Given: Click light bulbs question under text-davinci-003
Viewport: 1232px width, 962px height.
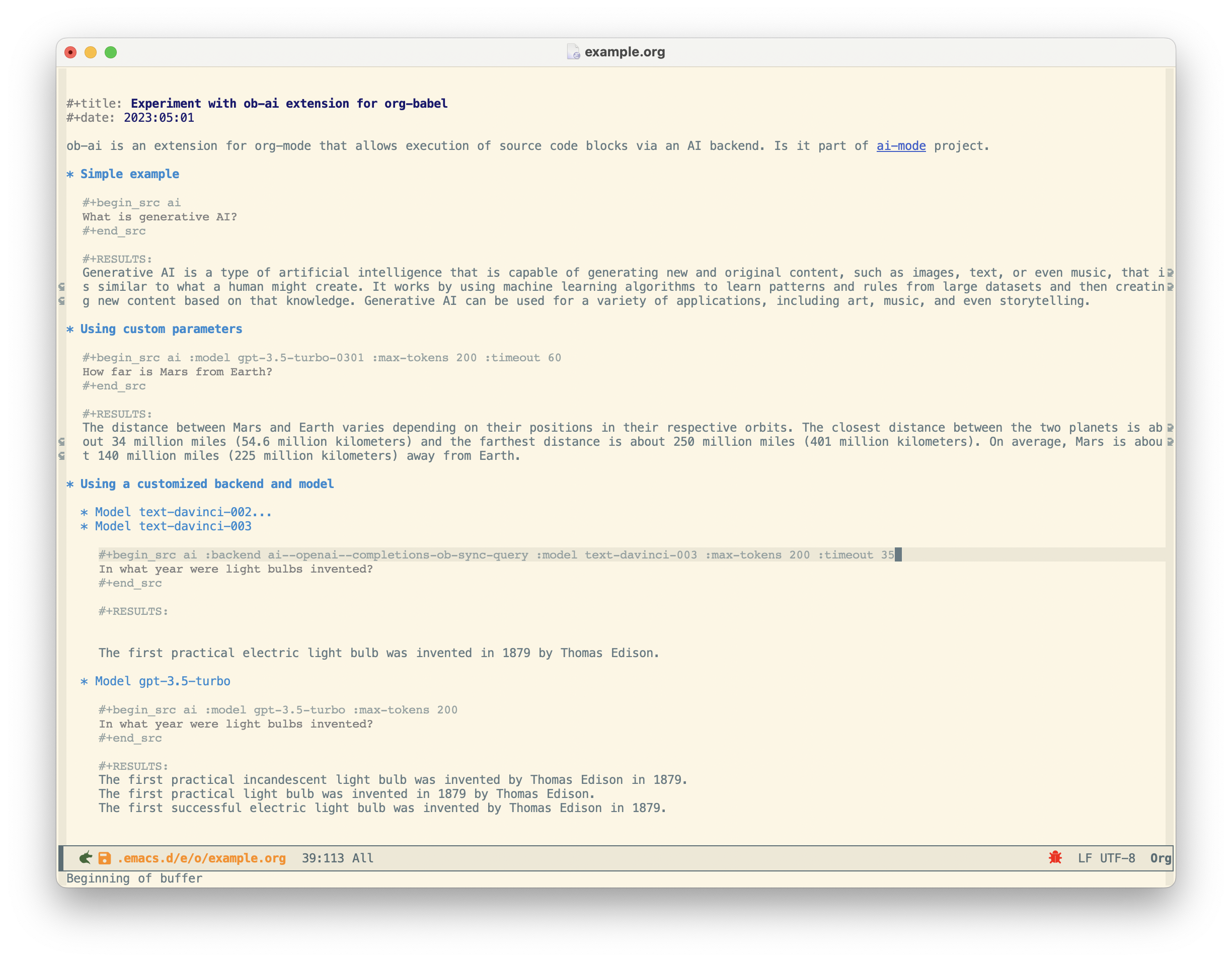Looking at the screenshot, I should click(x=236, y=569).
